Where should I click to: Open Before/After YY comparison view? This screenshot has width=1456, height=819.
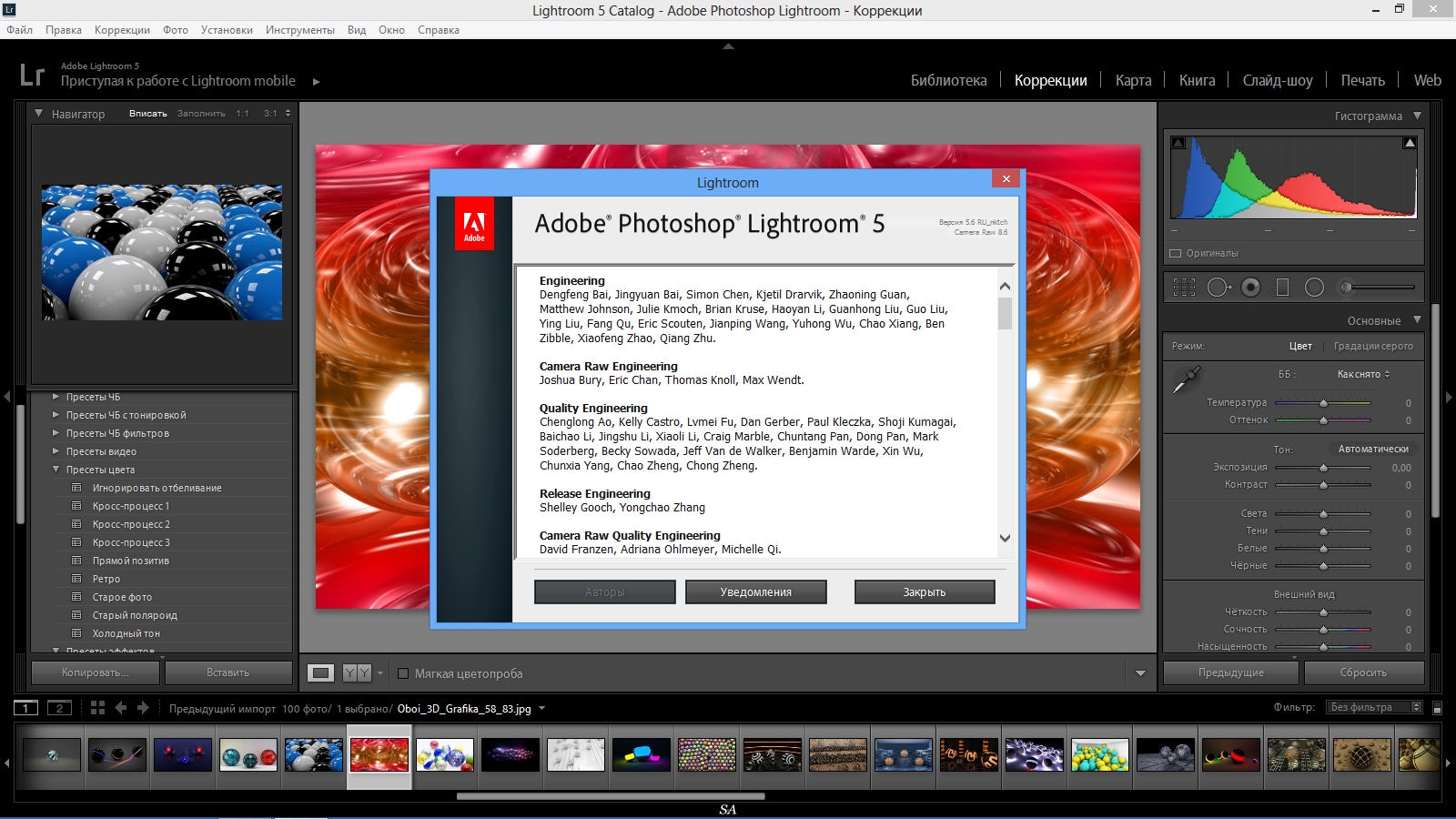357,673
